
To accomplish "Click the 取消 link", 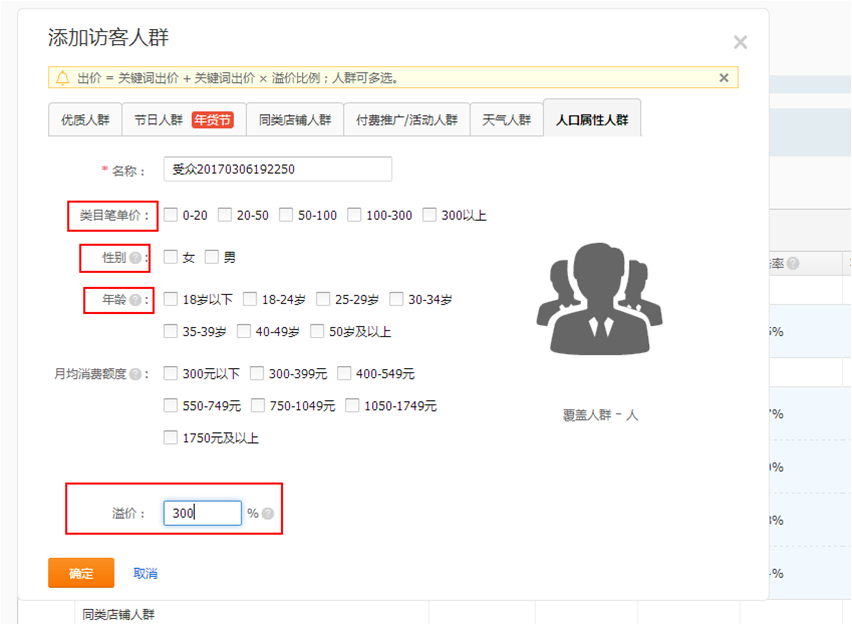I will (145, 574).
